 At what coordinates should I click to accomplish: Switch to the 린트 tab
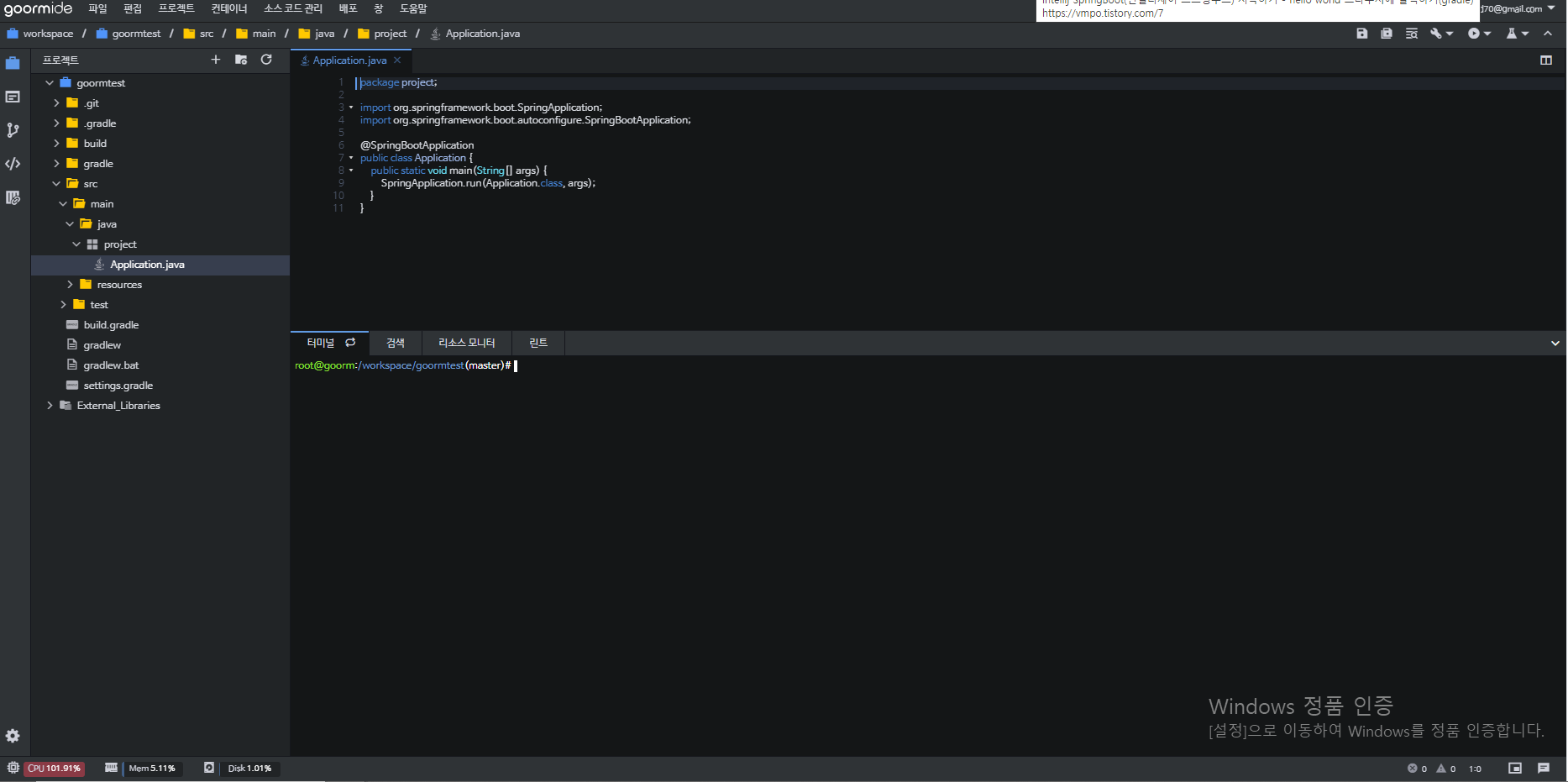pos(538,343)
